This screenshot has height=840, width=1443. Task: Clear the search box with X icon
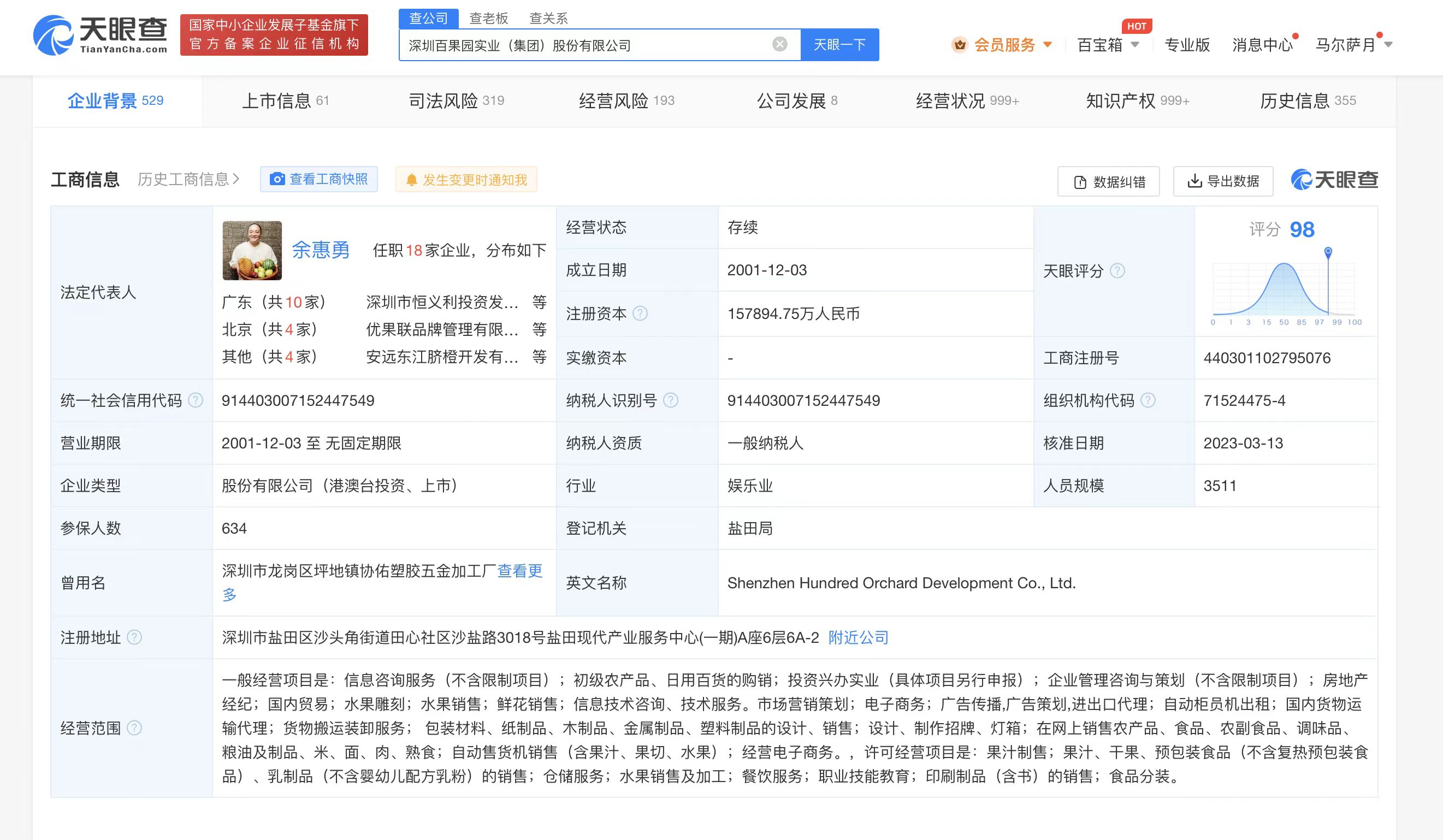[x=779, y=44]
